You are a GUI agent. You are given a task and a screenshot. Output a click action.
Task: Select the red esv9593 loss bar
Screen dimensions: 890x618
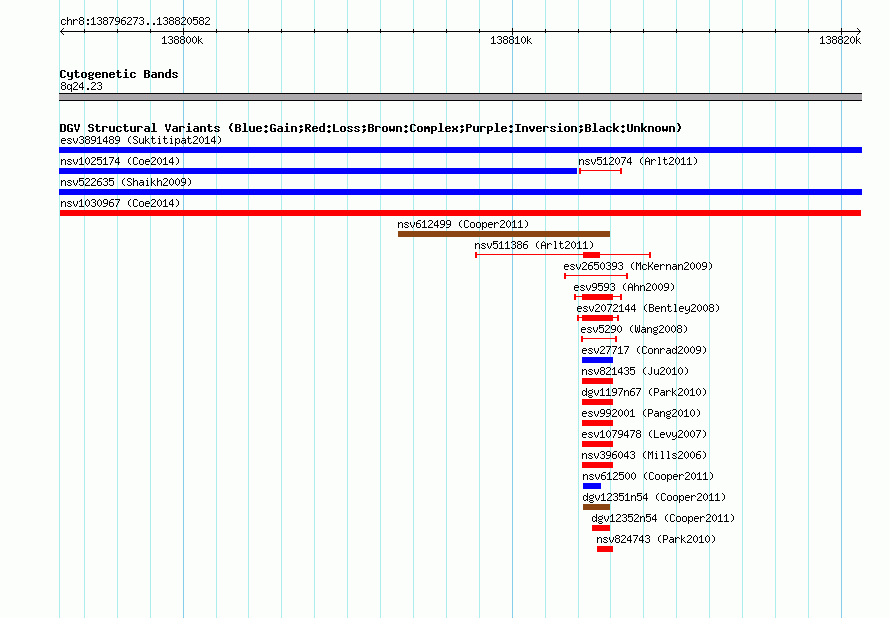598,297
